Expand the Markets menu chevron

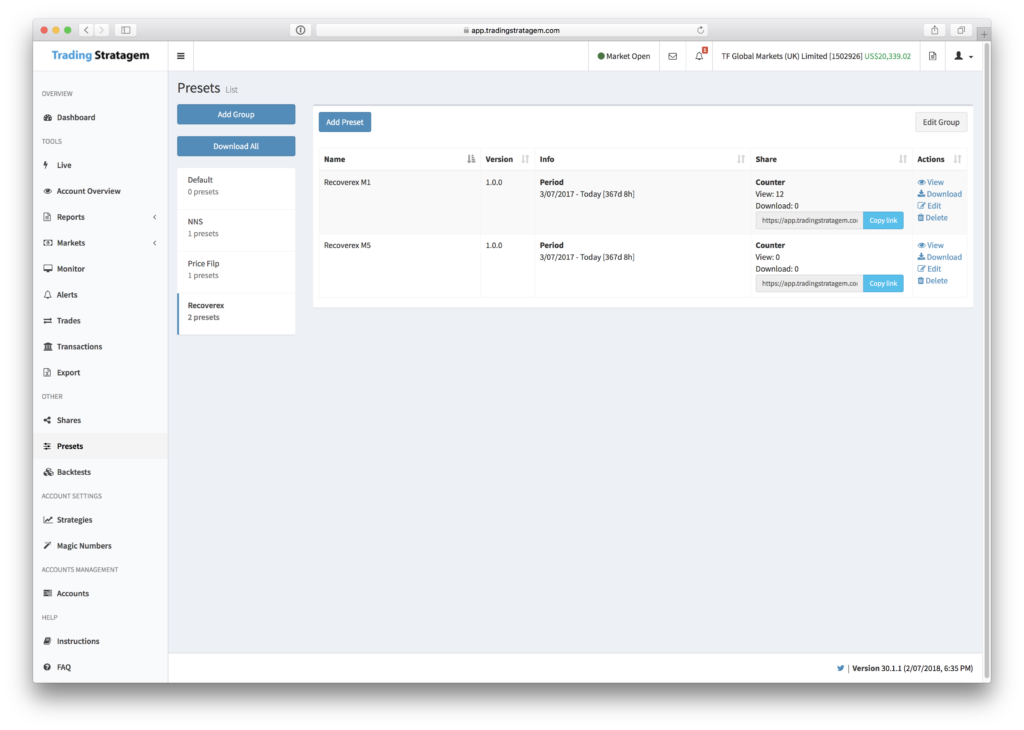pos(155,243)
